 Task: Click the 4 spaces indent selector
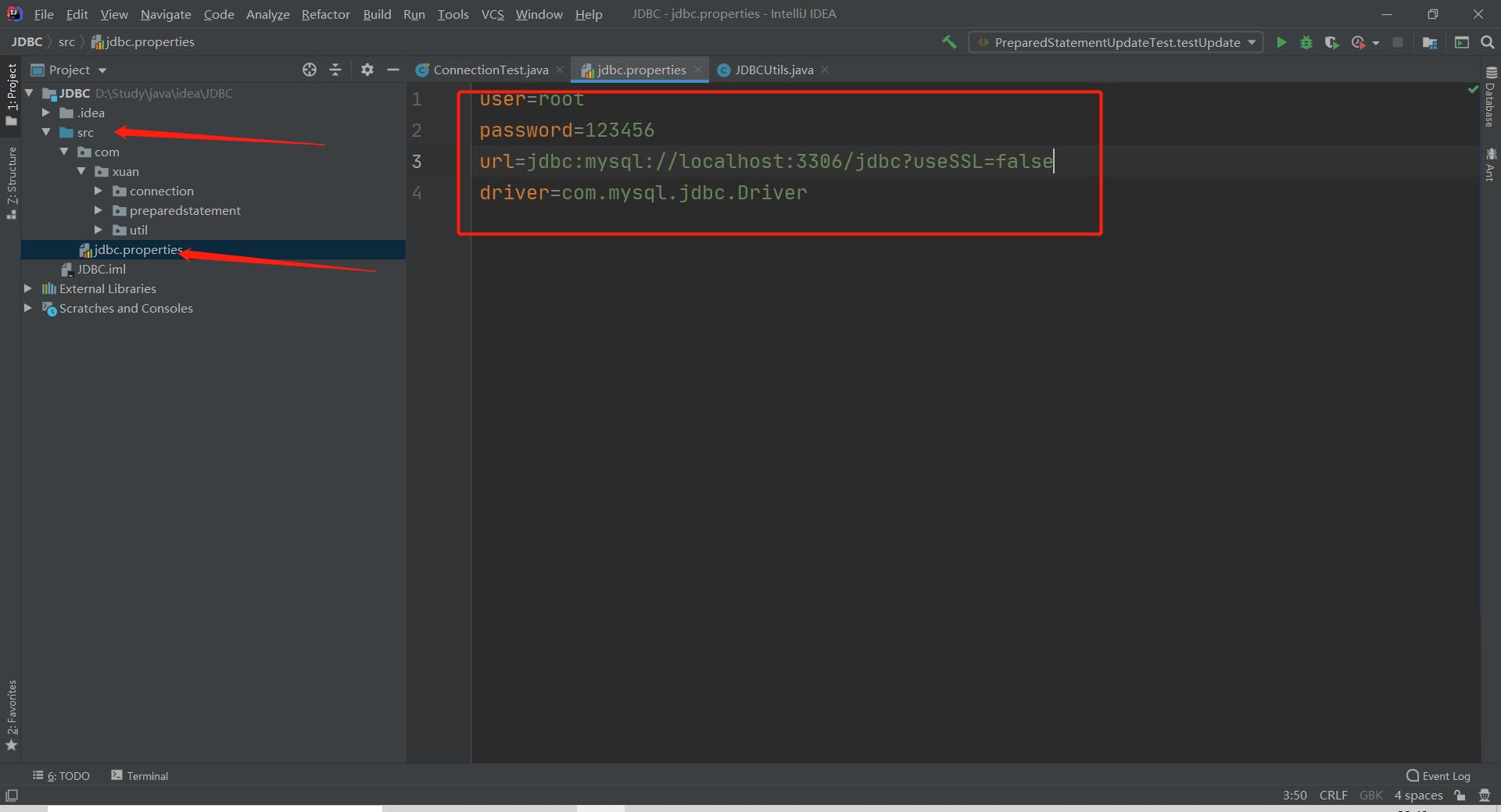[x=1418, y=796]
